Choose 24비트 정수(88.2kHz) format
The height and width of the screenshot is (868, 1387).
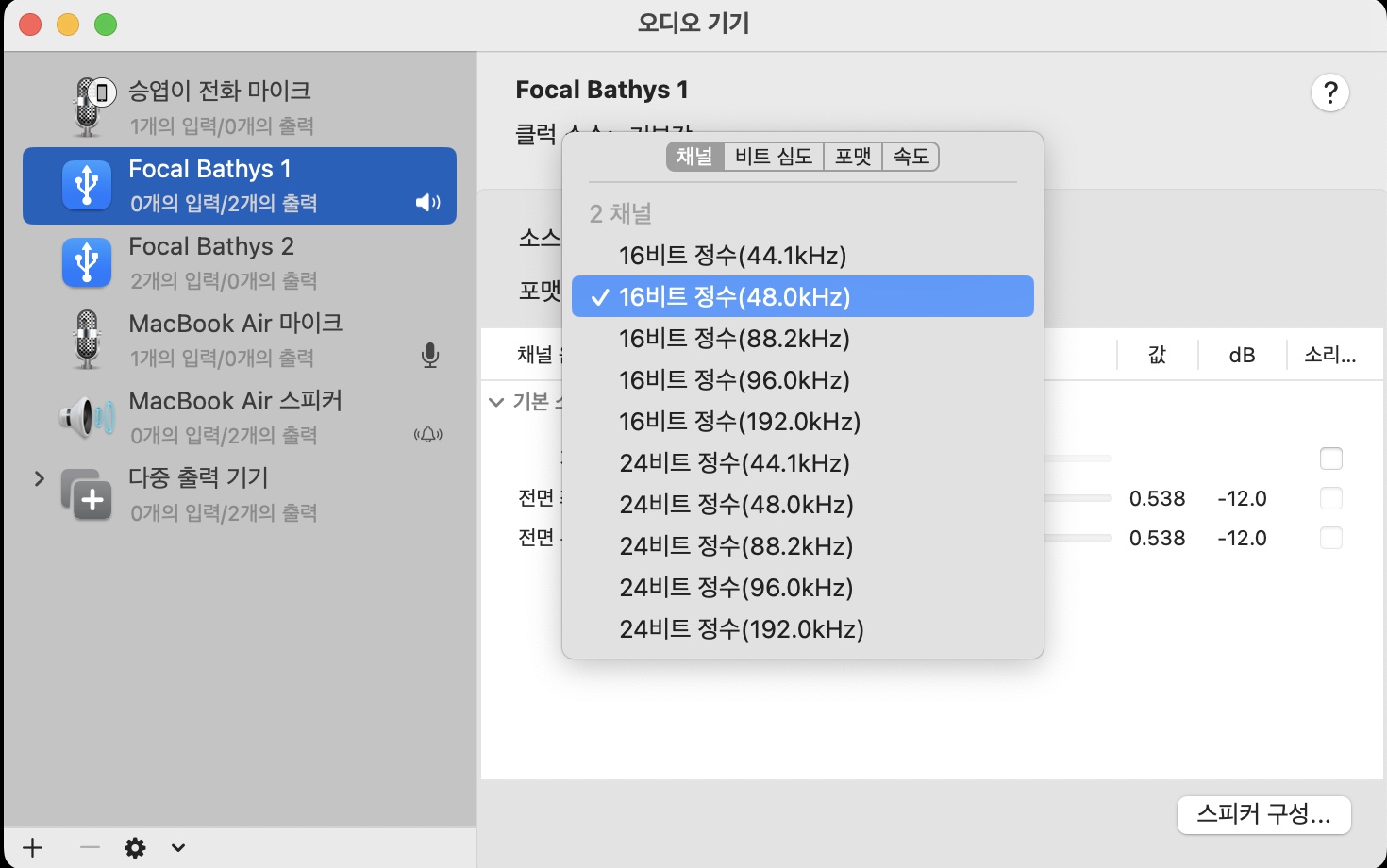803,545
